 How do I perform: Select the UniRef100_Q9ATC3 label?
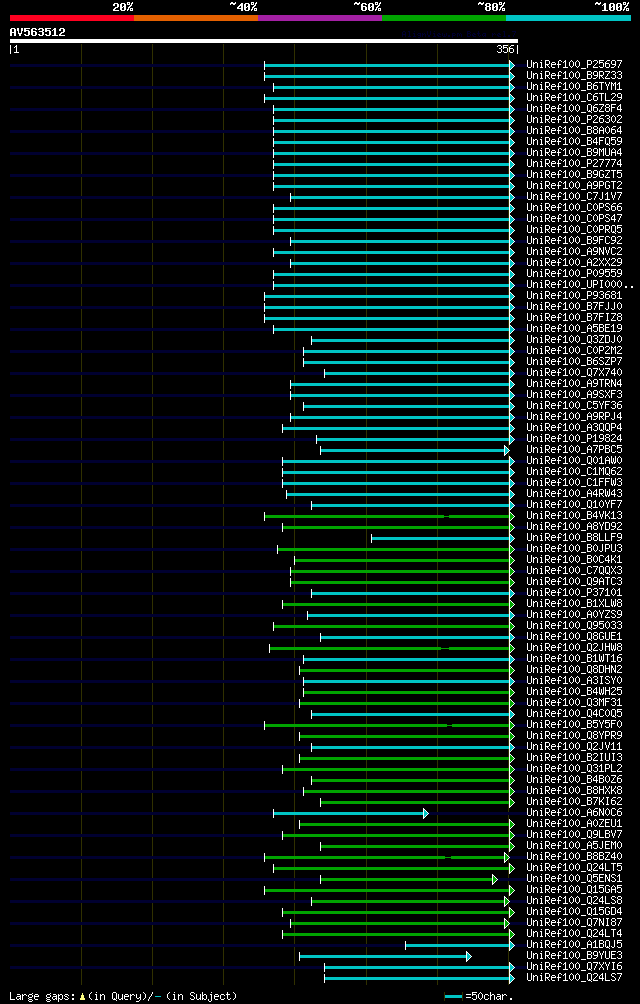[574, 581]
